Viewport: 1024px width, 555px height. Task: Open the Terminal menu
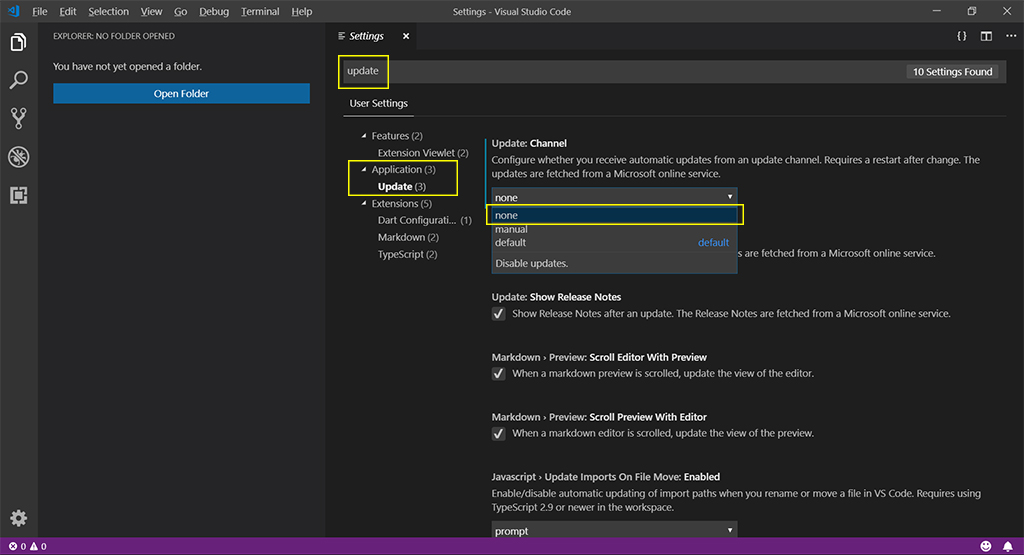coord(260,11)
